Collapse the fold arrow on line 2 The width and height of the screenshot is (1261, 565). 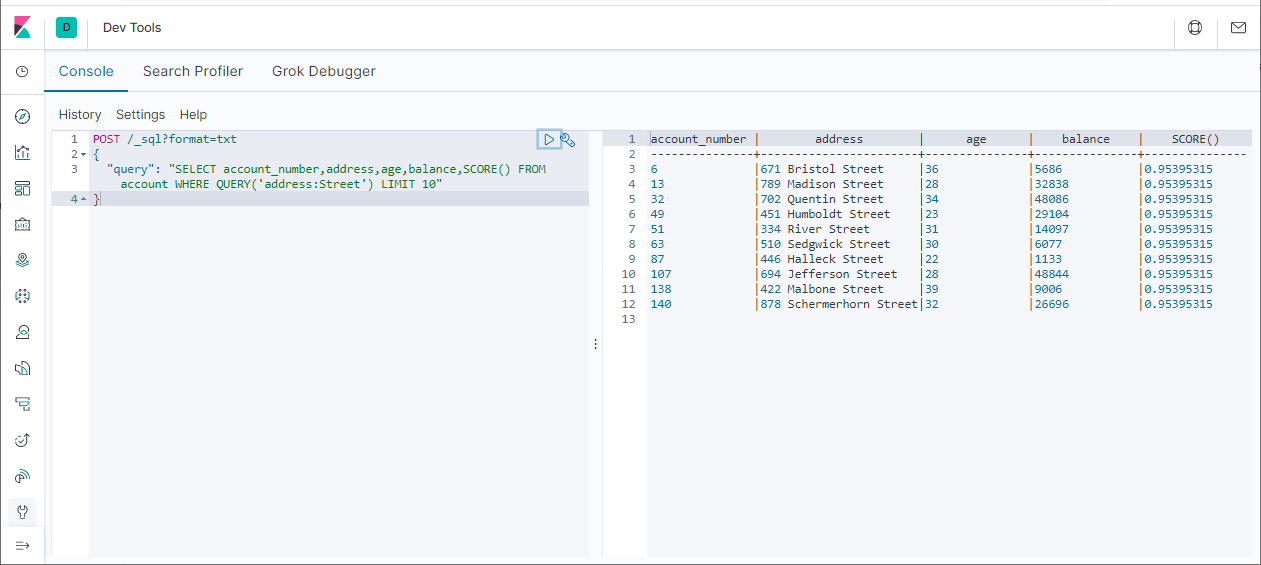(x=83, y=155)
